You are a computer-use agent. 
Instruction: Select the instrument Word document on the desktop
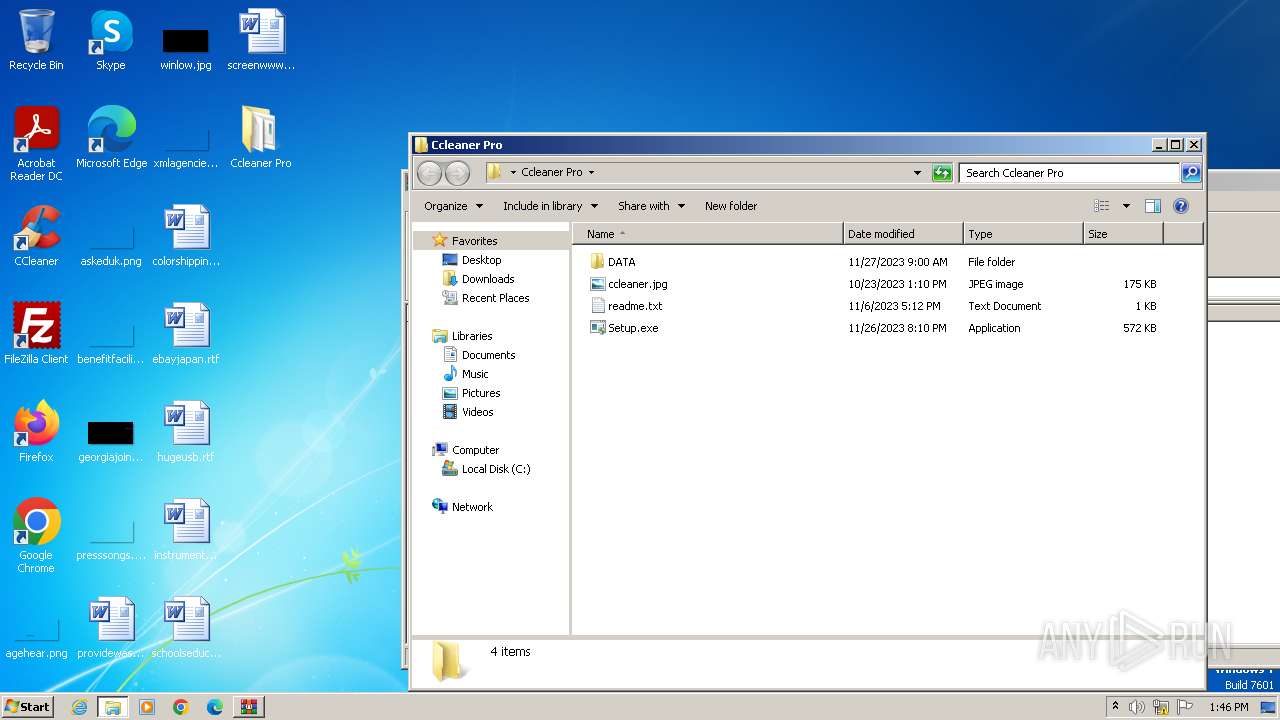pyautogui.click(x=186, y=530)
